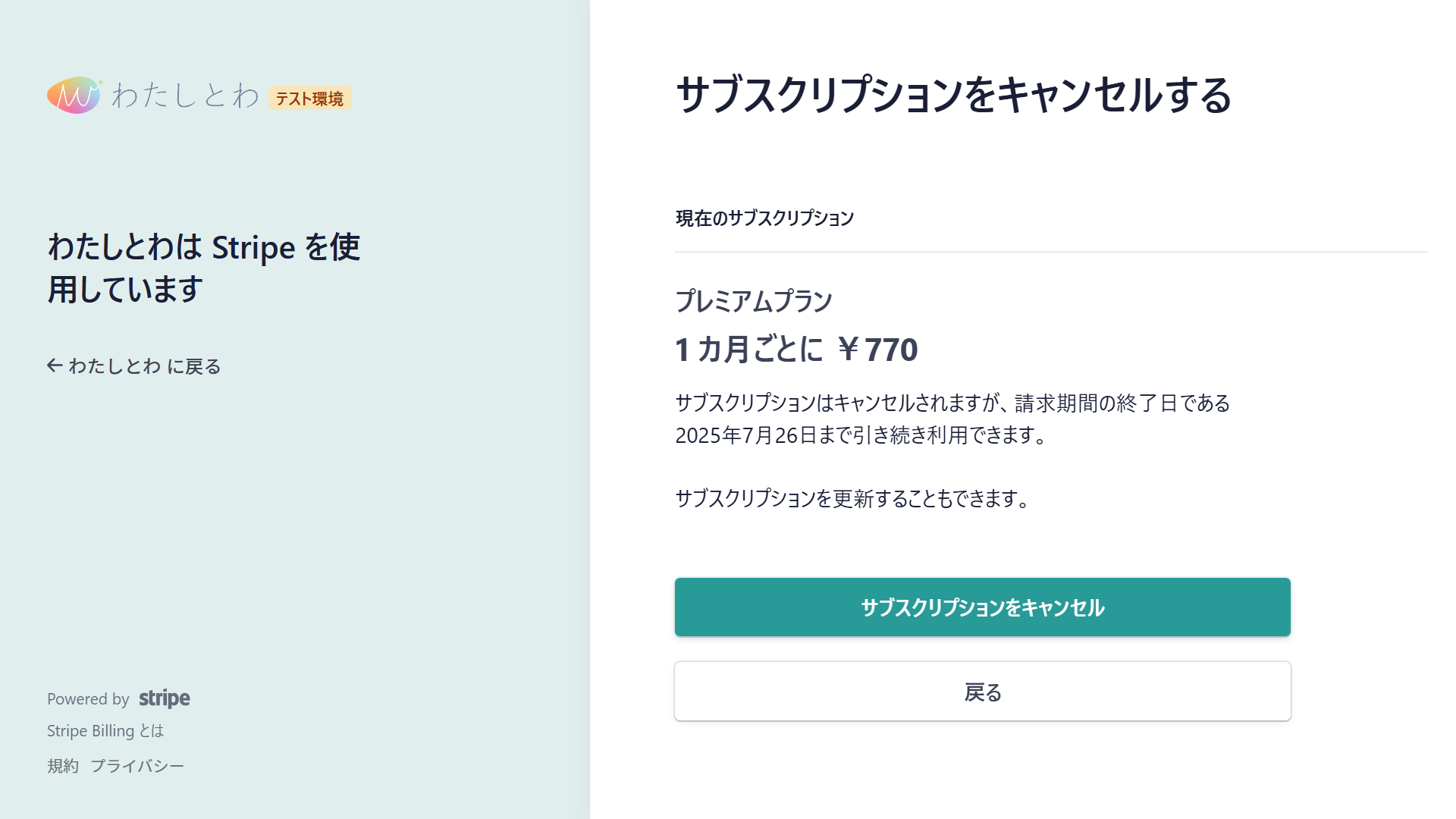This screenshot has width=1456, height=819.
Task: Select the プレミアムプラン plan name
Action: tap(754, 301)
